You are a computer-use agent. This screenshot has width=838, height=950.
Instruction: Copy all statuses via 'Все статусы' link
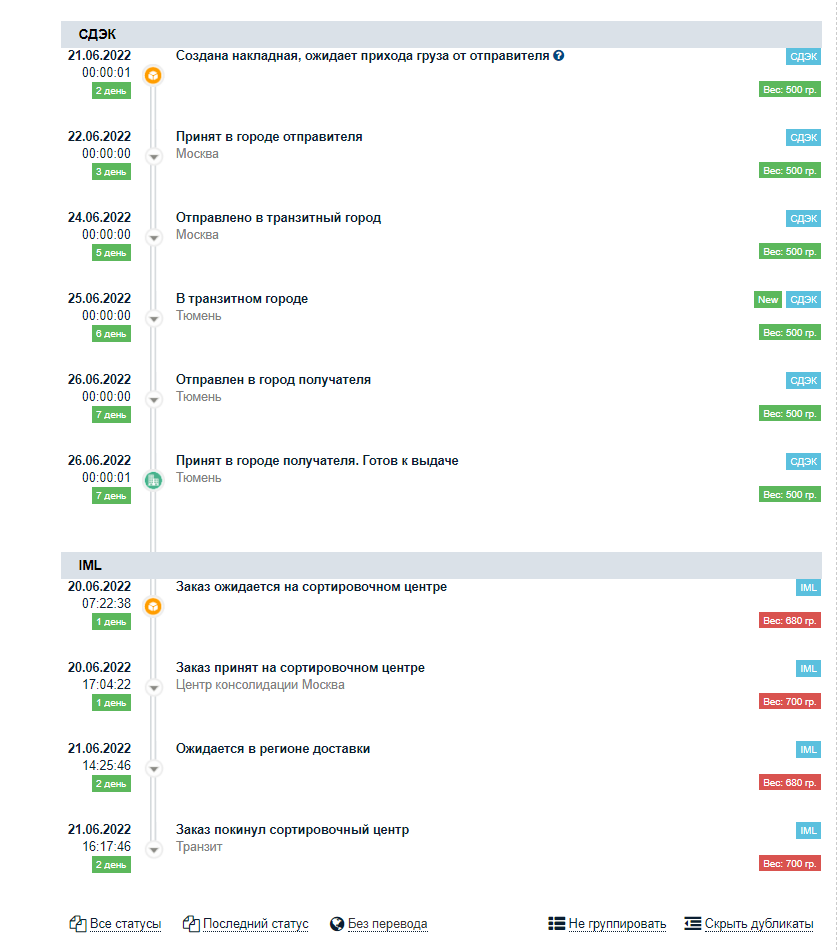coord(125,924)
